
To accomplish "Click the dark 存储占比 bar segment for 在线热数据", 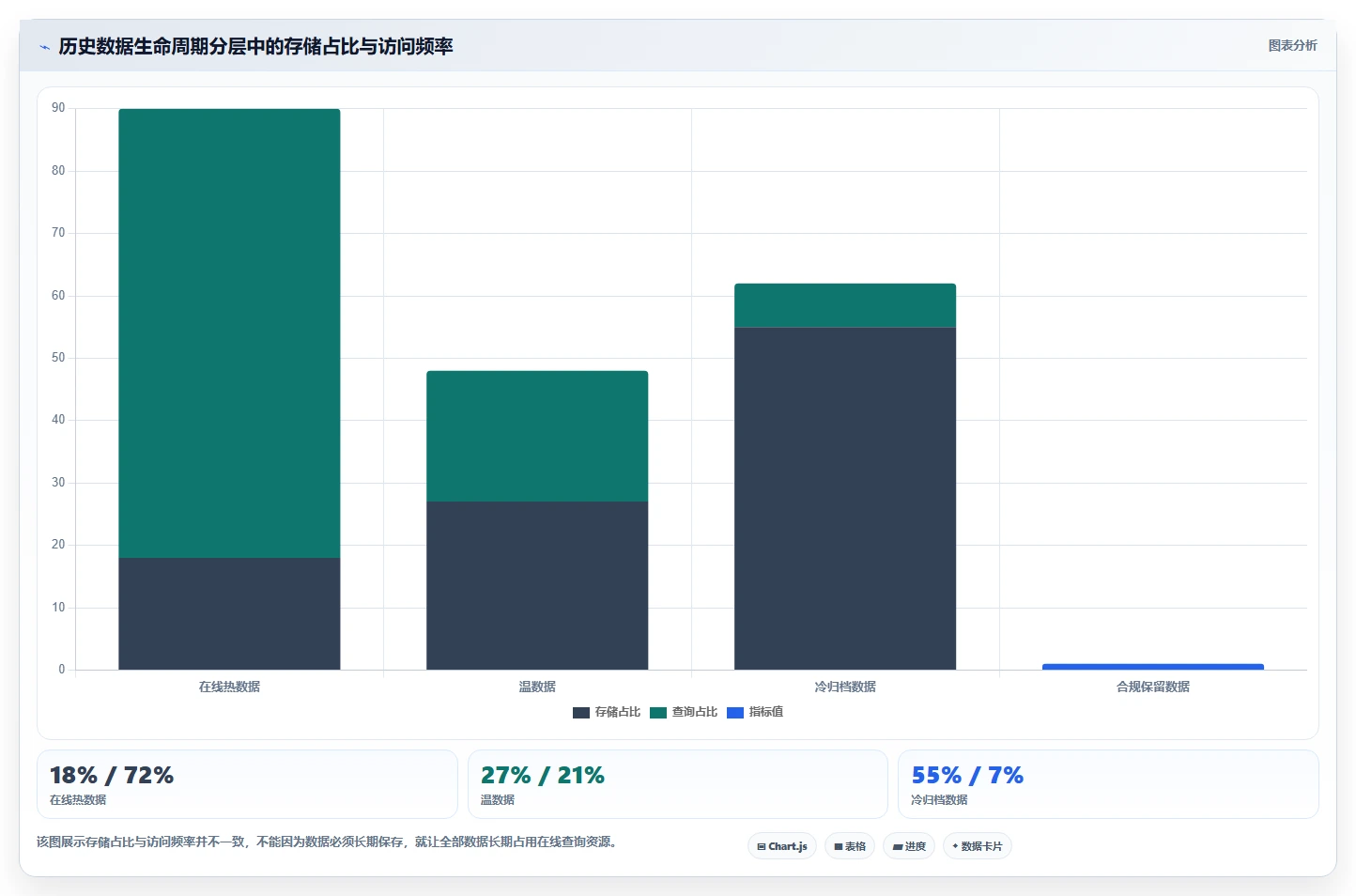I will [x=229, y=614].
